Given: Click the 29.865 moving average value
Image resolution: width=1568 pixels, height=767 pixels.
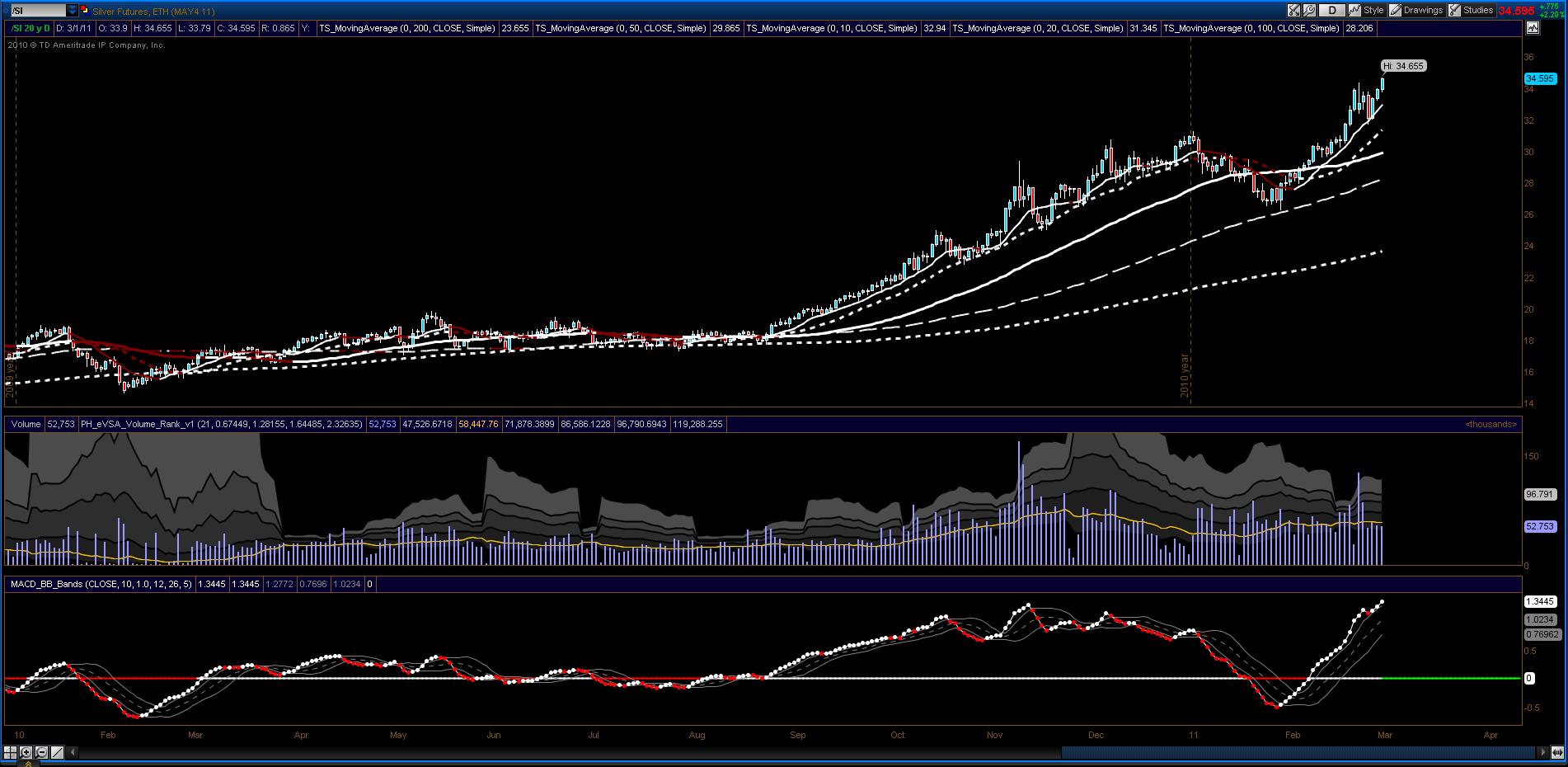Looking at the screenshot, I should coord(726,28).
